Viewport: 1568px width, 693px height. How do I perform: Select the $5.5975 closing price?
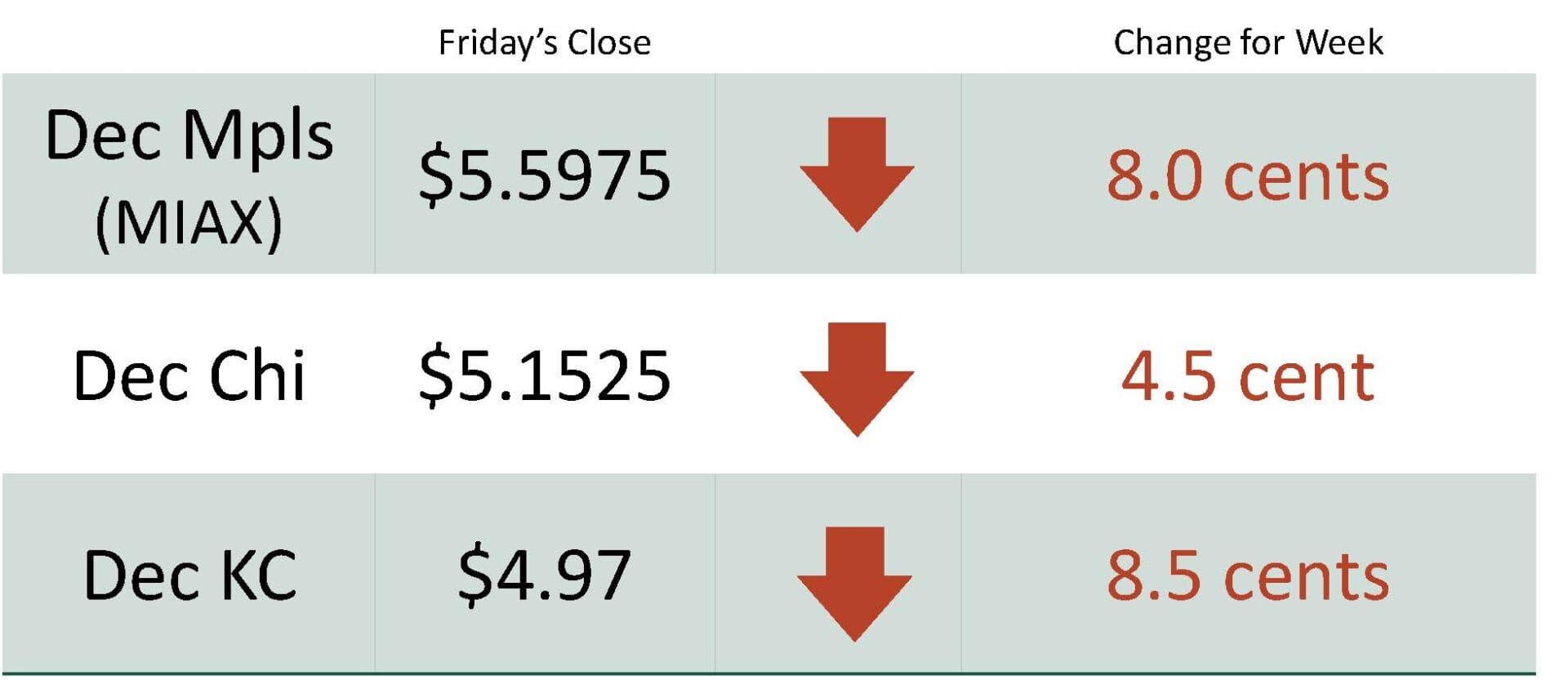(545, 175)
